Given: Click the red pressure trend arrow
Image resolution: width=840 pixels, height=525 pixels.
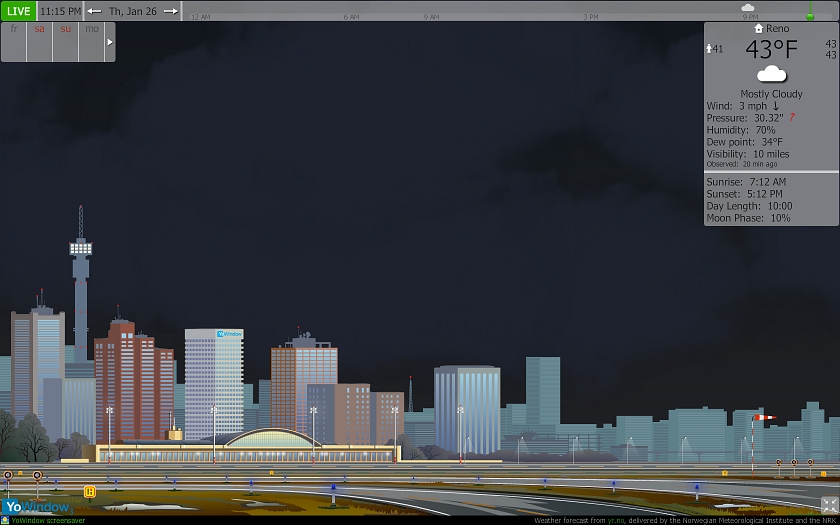Looking at the screenshot, I should 792,117.
